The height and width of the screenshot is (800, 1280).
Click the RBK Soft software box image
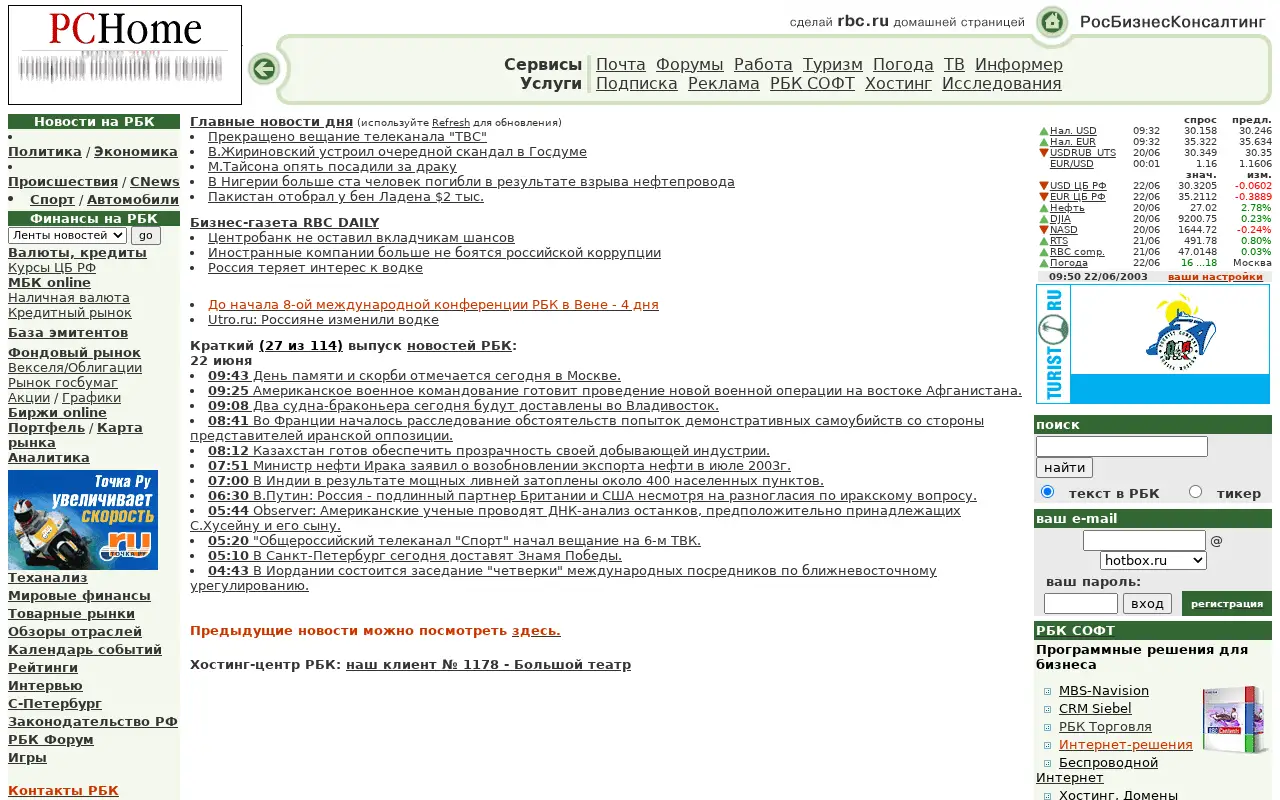coord(1235,719)
